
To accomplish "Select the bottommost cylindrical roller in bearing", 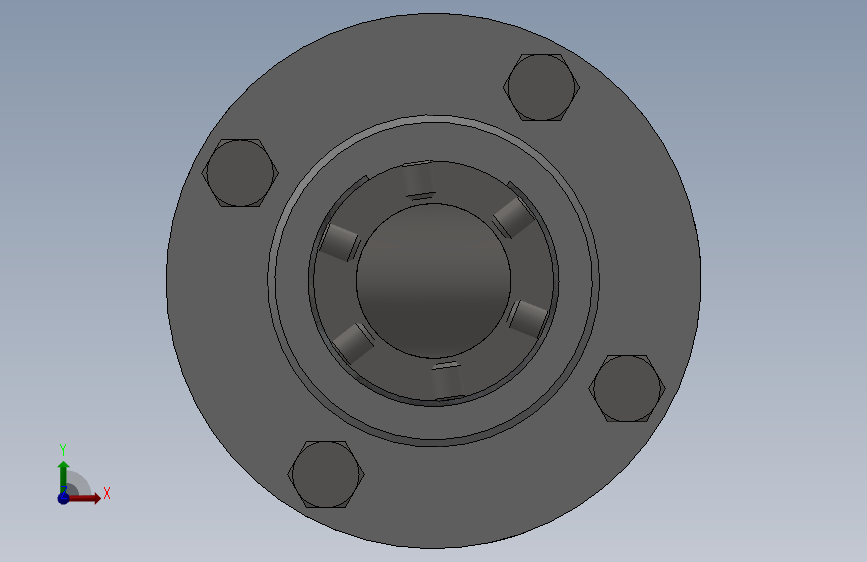I will click(448, 381).
